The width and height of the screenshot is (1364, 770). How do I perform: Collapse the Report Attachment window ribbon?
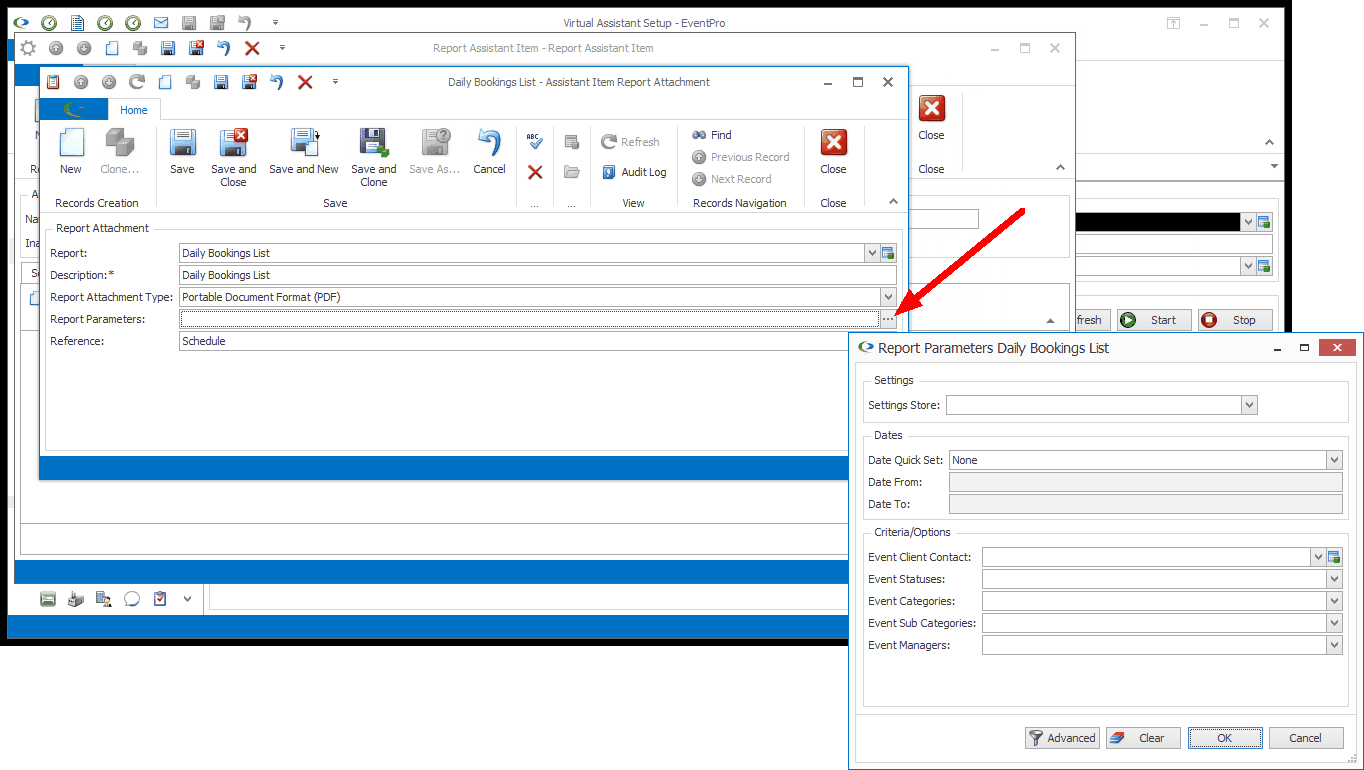click(894, 202)
